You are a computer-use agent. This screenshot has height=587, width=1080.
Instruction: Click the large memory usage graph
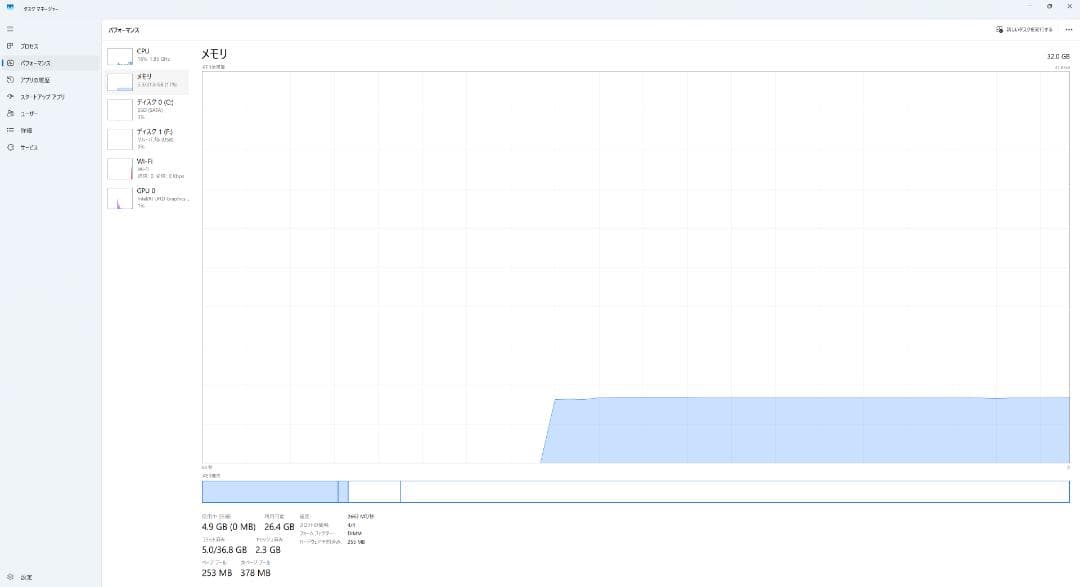(635, 267)
